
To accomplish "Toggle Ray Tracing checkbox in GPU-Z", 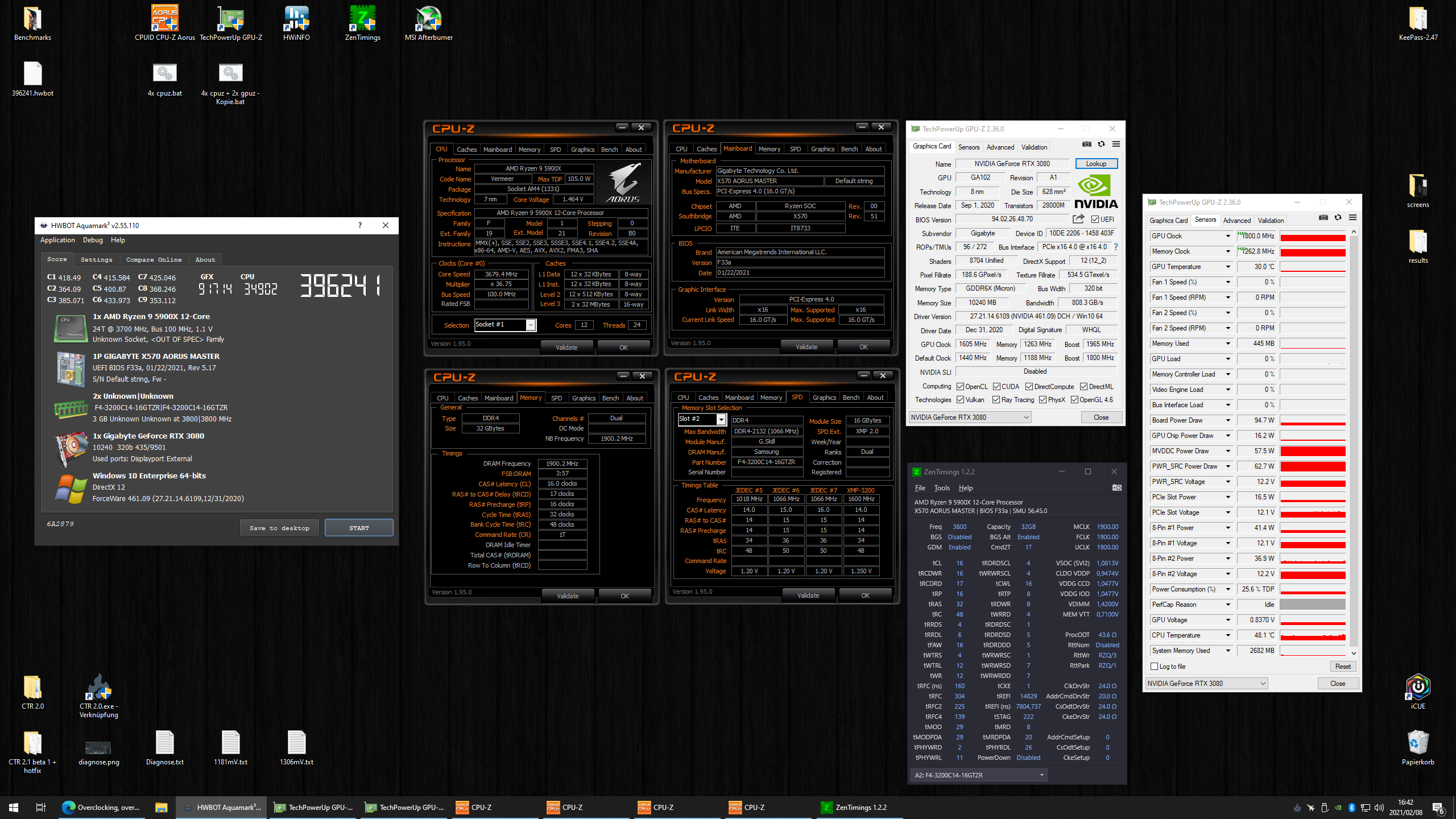I will coord(996,400).
